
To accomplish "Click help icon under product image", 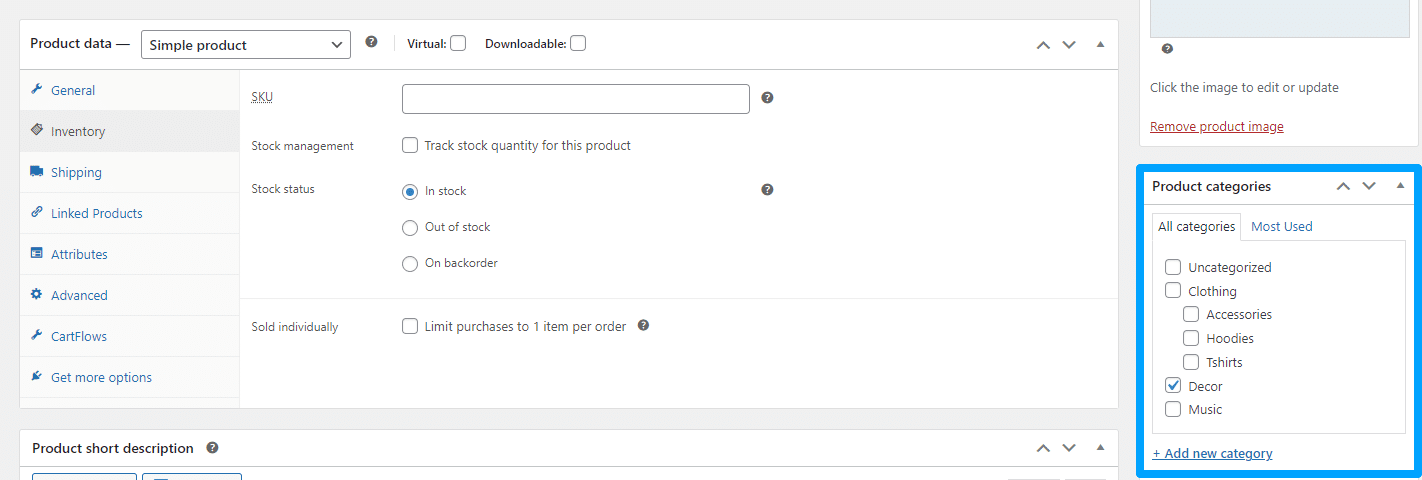I will 1167,49.
